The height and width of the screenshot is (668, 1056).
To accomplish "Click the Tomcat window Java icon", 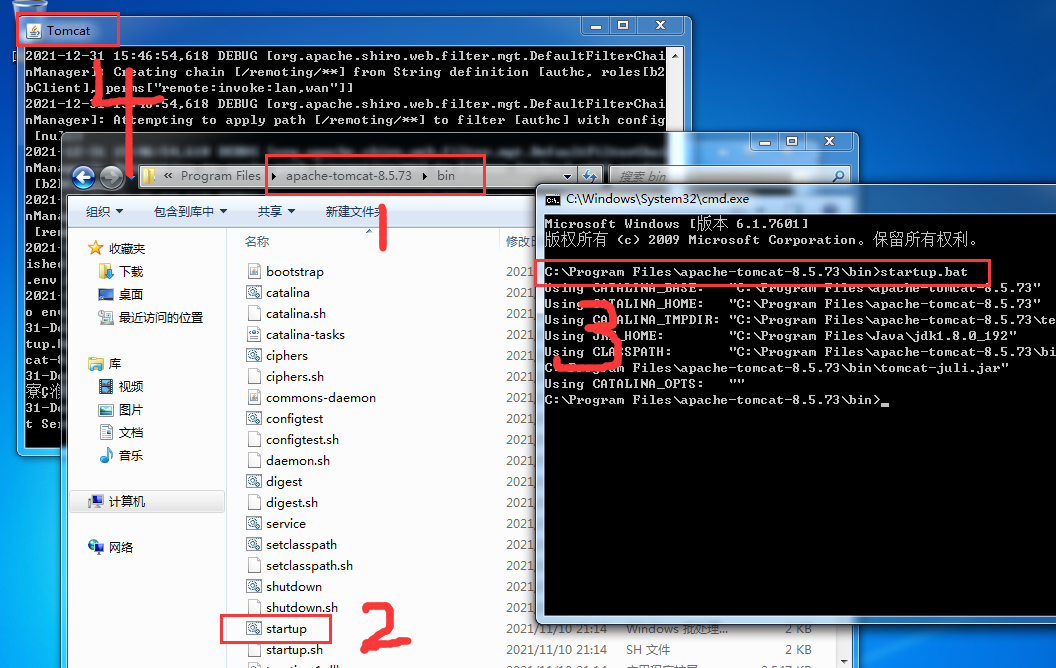I will [x=34, y=31].
